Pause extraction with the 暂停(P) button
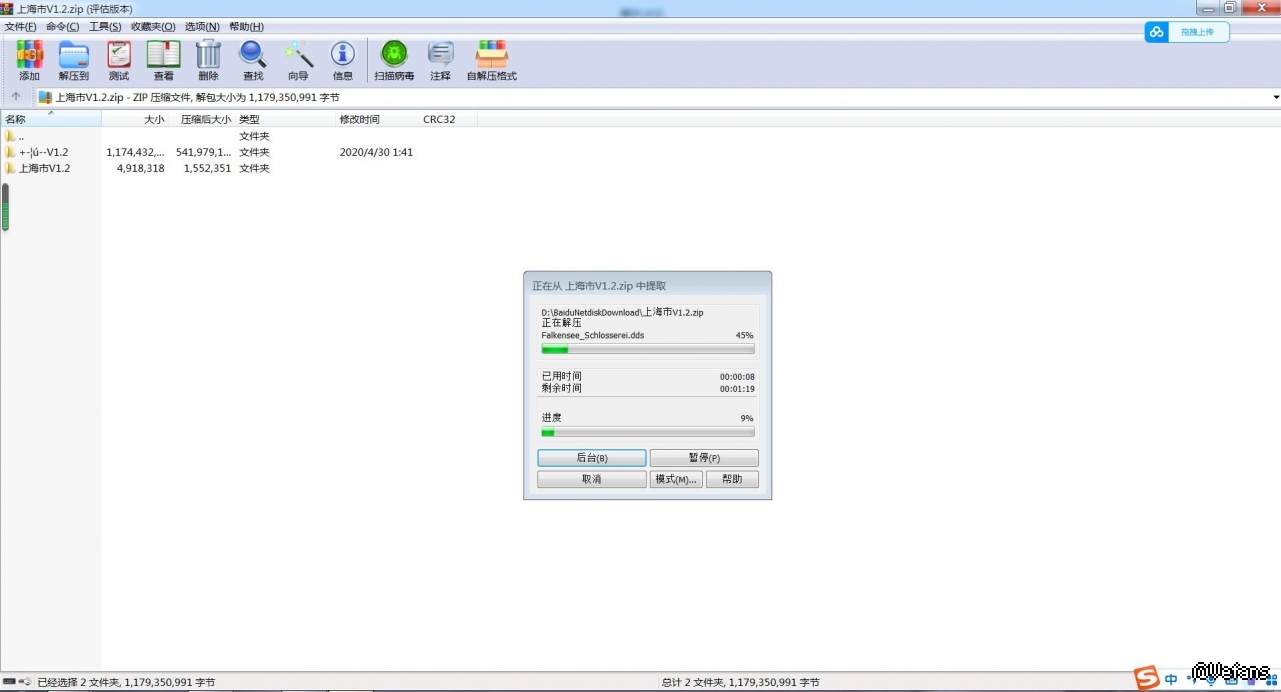Viewport: 1281px width, 692px height. tap(704, 457)
